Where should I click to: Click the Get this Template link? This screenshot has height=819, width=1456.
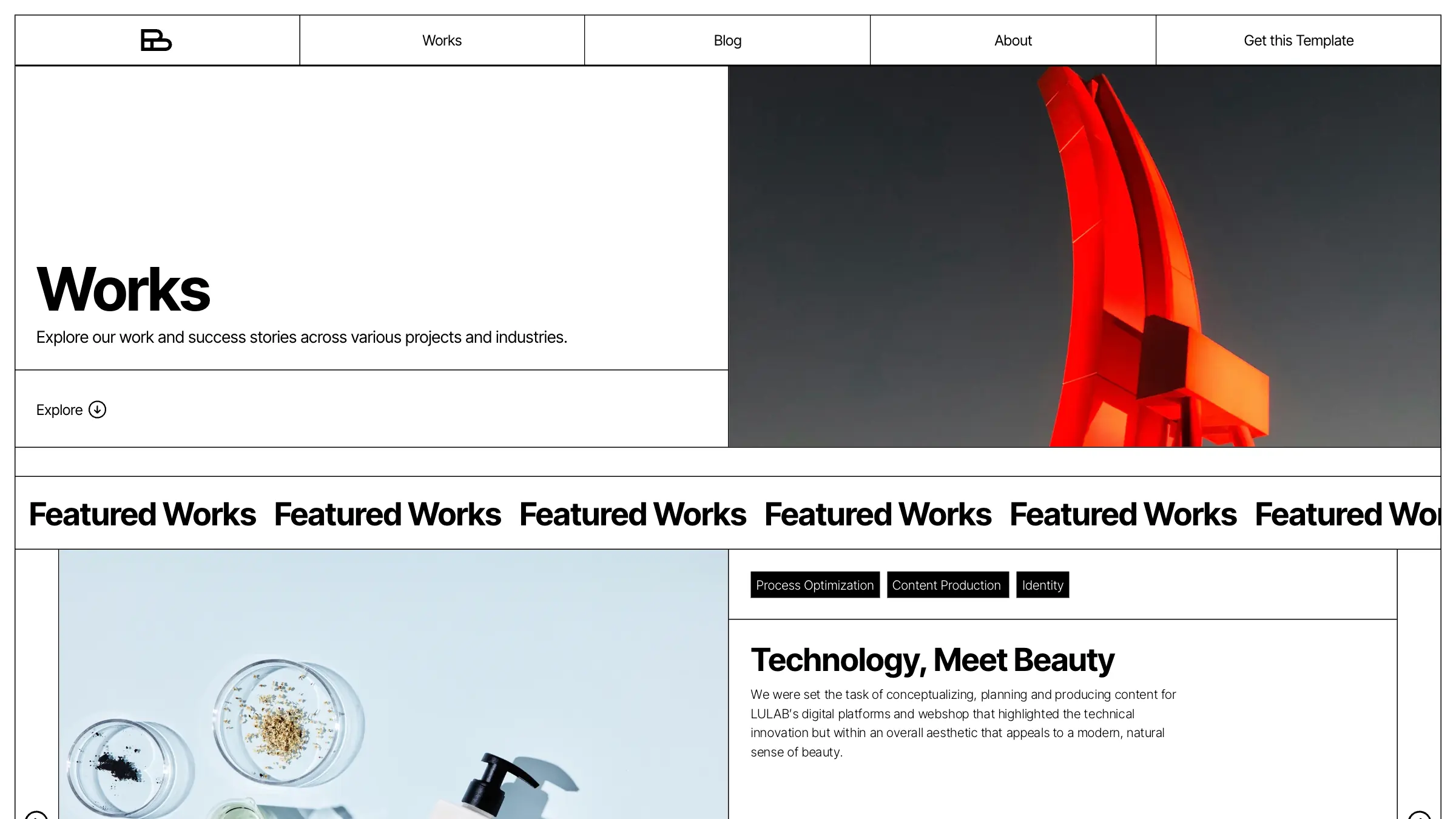pos(1298,40)
